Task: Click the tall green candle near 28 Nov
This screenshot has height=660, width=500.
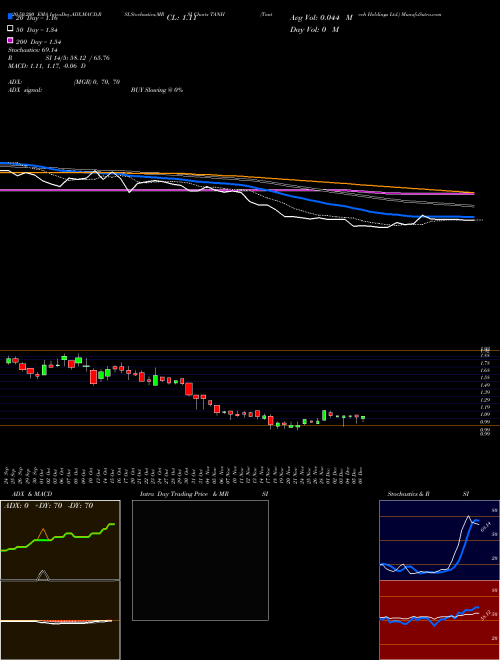Action: pos(324,415)
